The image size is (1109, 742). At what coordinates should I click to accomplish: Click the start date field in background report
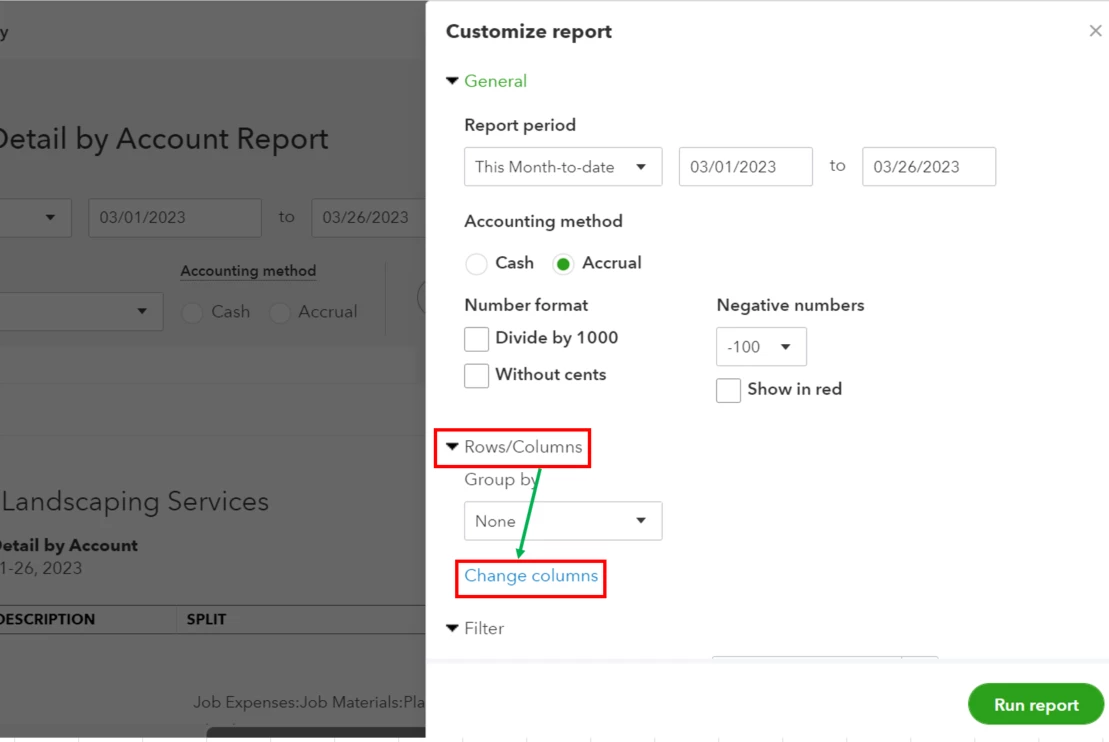175,217
